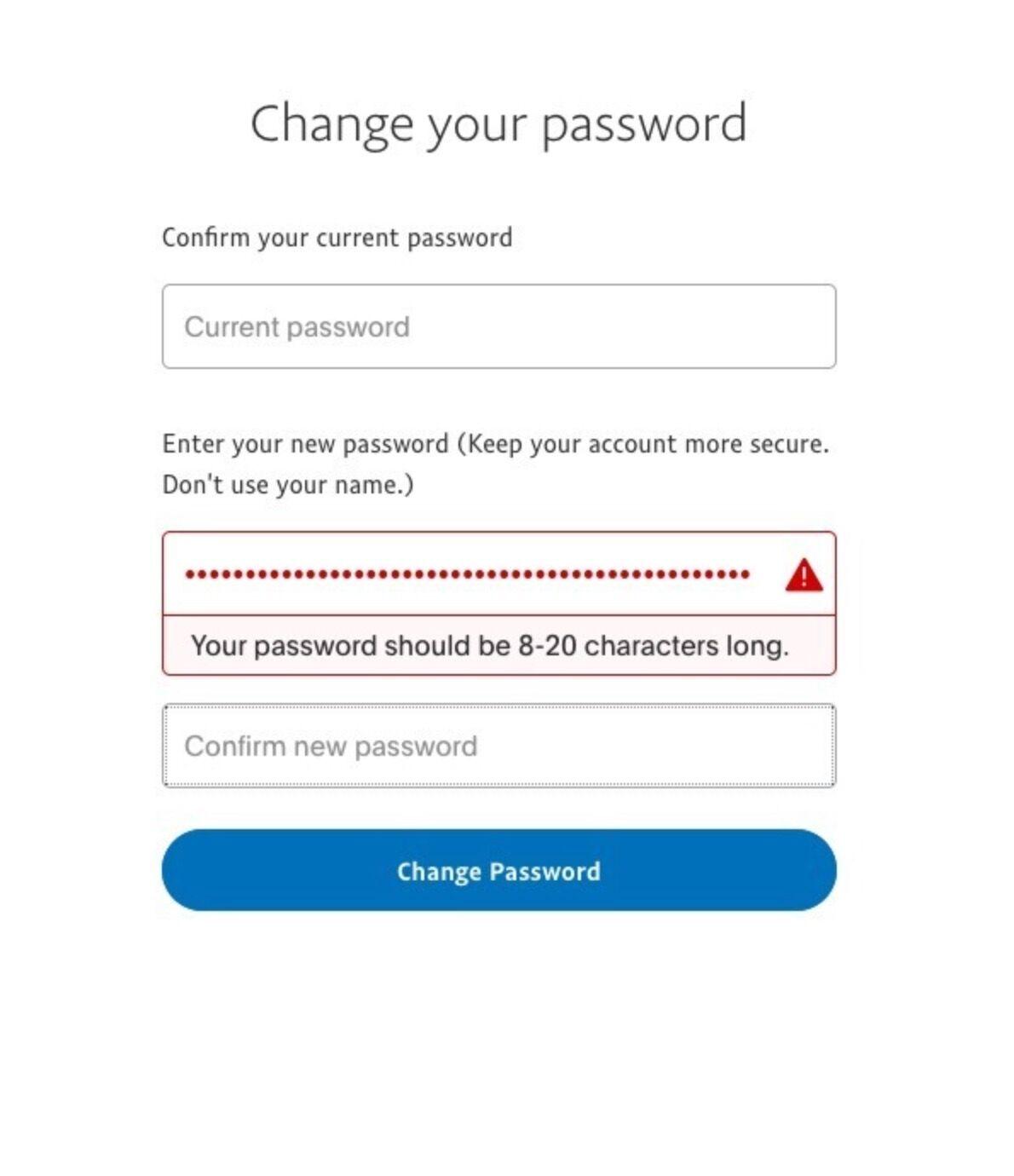Click the exclamation alert icon in password field

pos(804,574)
